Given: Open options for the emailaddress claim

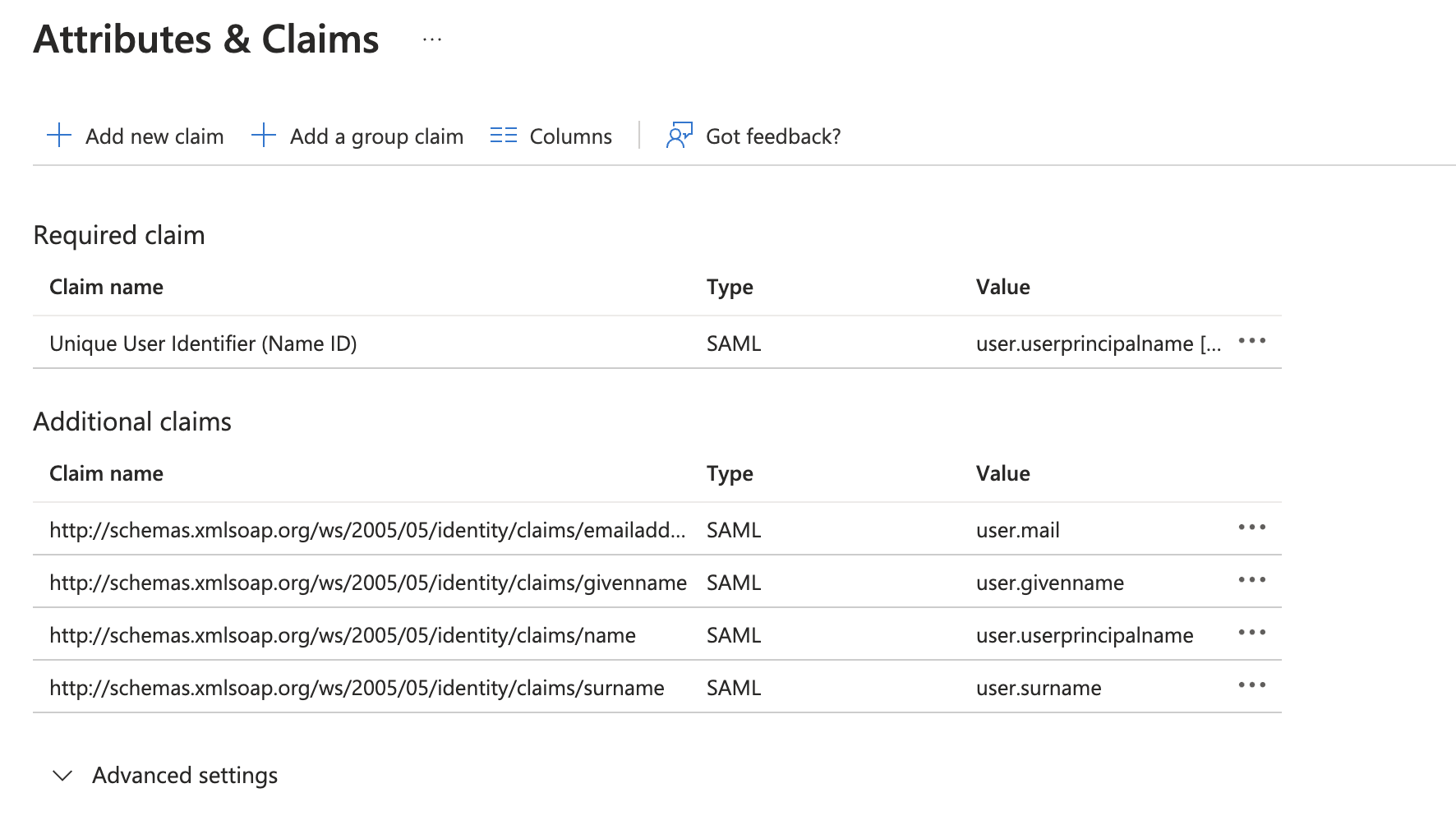Looking at the screenshot, I should tap(1251, 528).
